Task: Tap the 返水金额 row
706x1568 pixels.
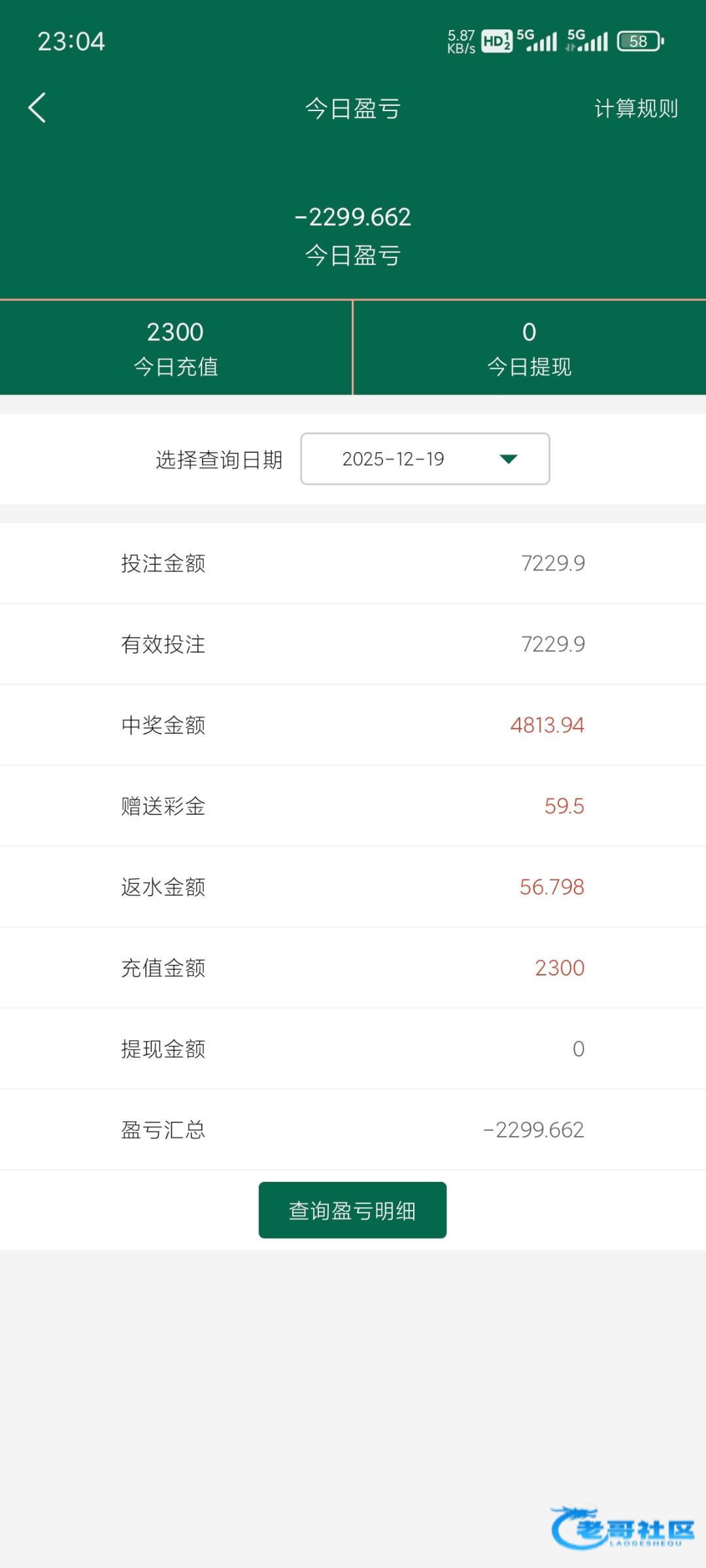Action: click(353, 887)
